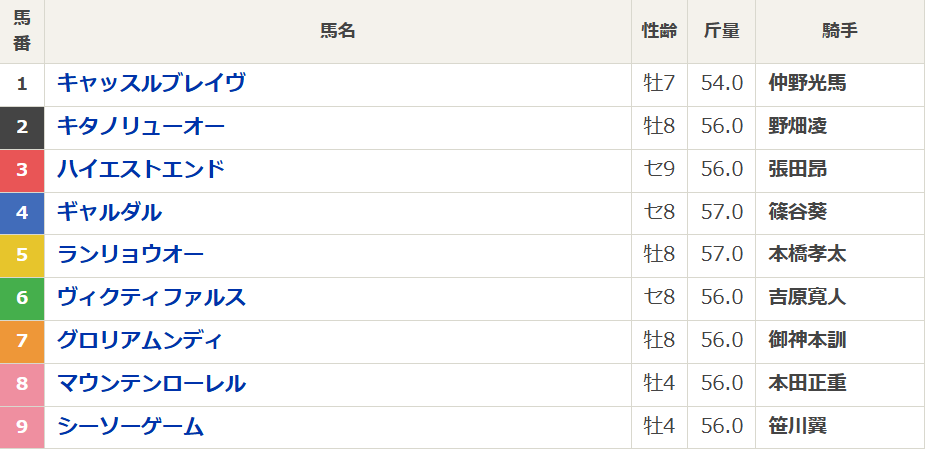Click jockey name 仲野光馬

[x=808, y=83]
